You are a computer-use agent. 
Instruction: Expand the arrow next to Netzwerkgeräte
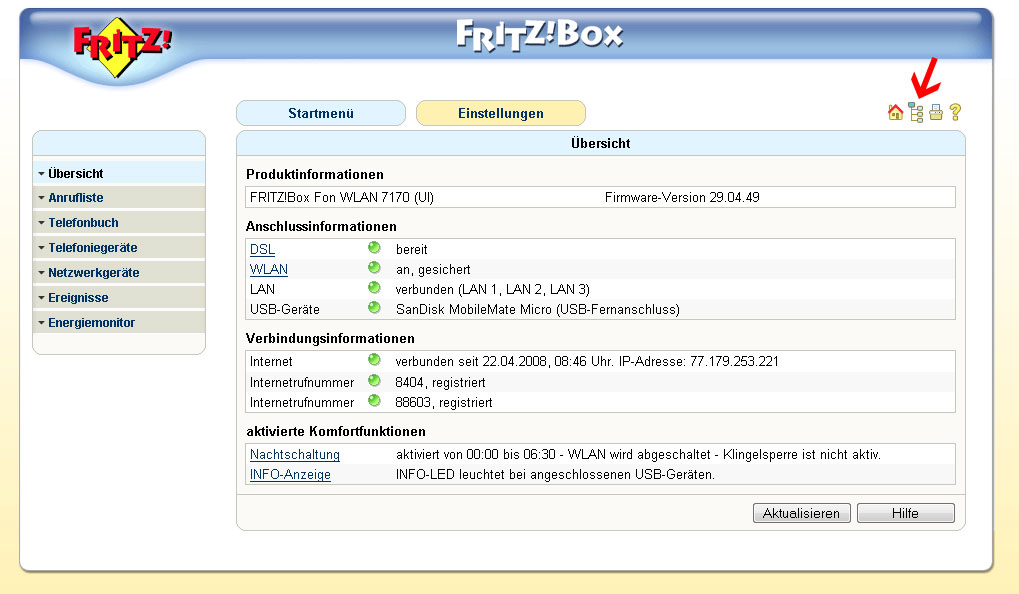coord(41,272)
